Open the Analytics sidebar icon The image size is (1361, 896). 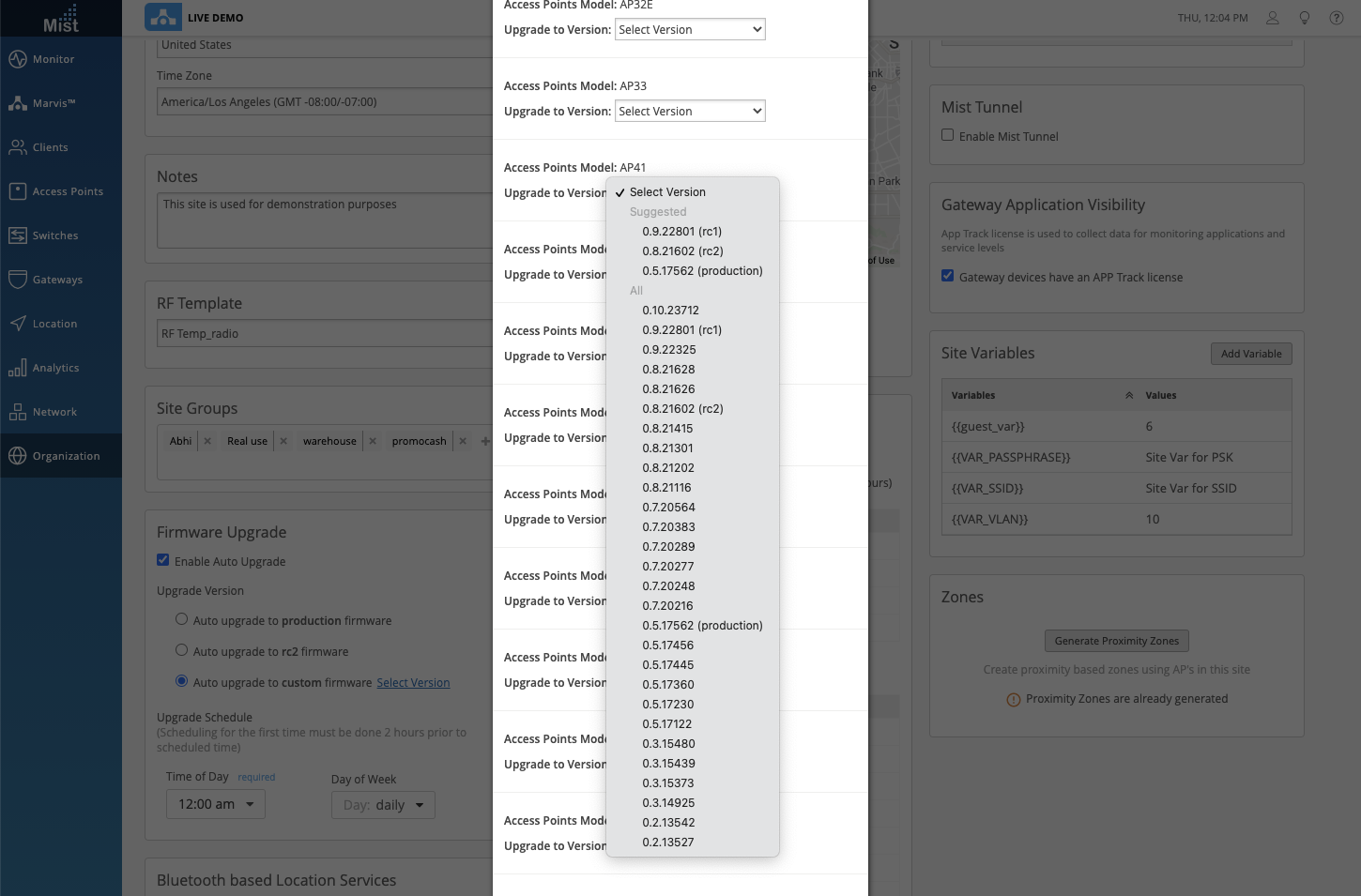tap(18, 368)
